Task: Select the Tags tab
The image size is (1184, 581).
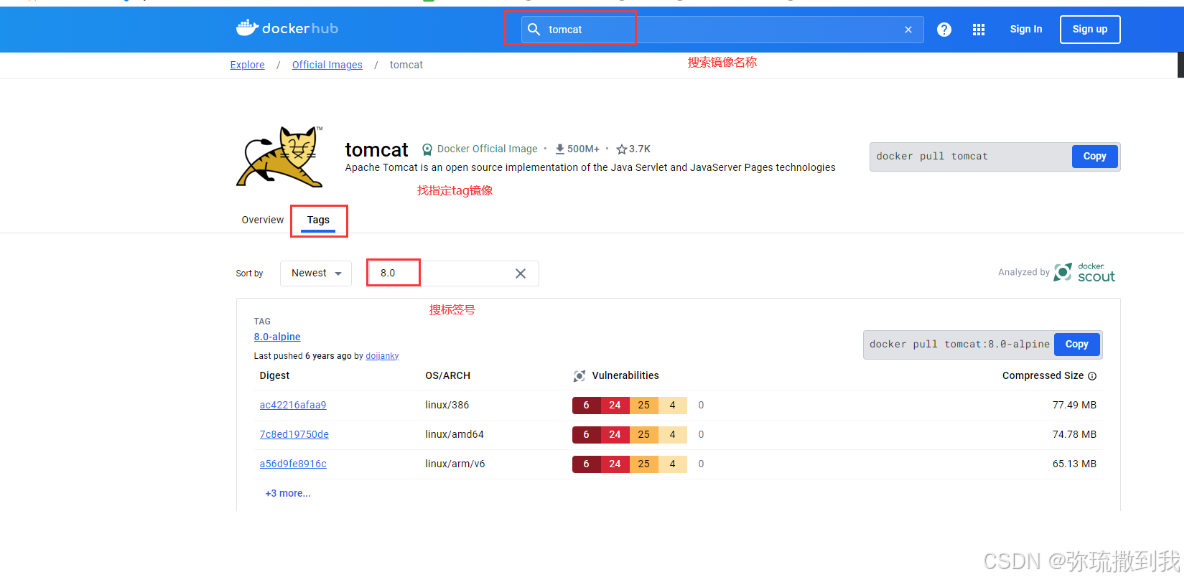Action: (319, 220)
